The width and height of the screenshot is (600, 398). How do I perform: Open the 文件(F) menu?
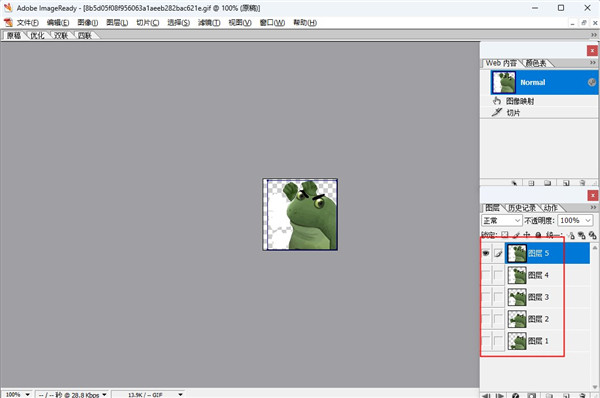(x=28, y=23)
